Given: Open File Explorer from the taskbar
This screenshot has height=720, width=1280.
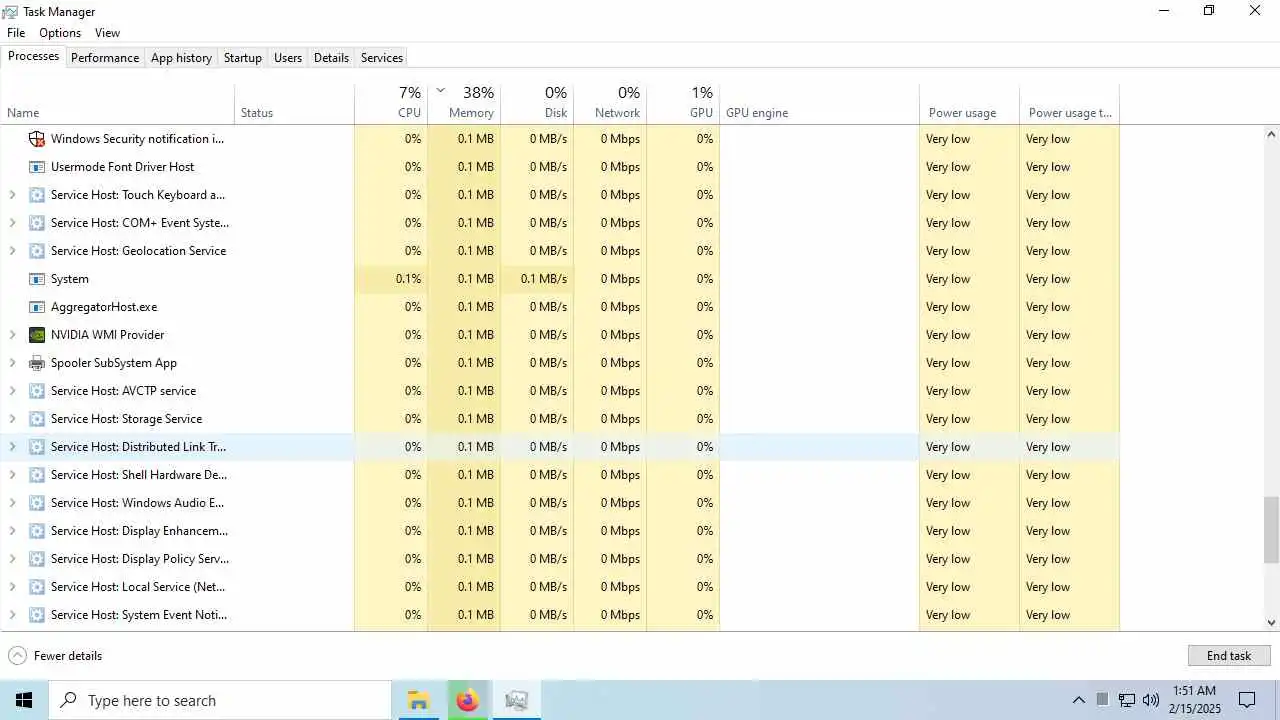Looking at the screenshot, I should coord(418,700).
